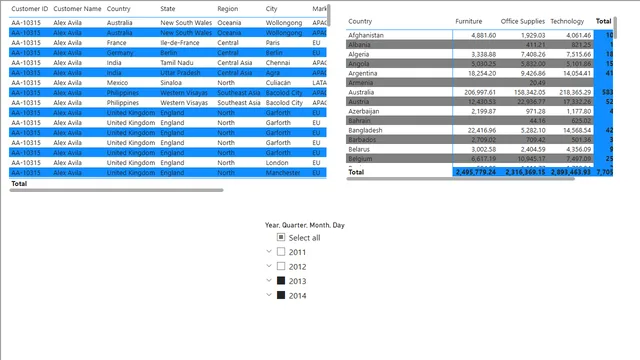Click the State column header
Screen dimensions: 640x360
[168, 9]
